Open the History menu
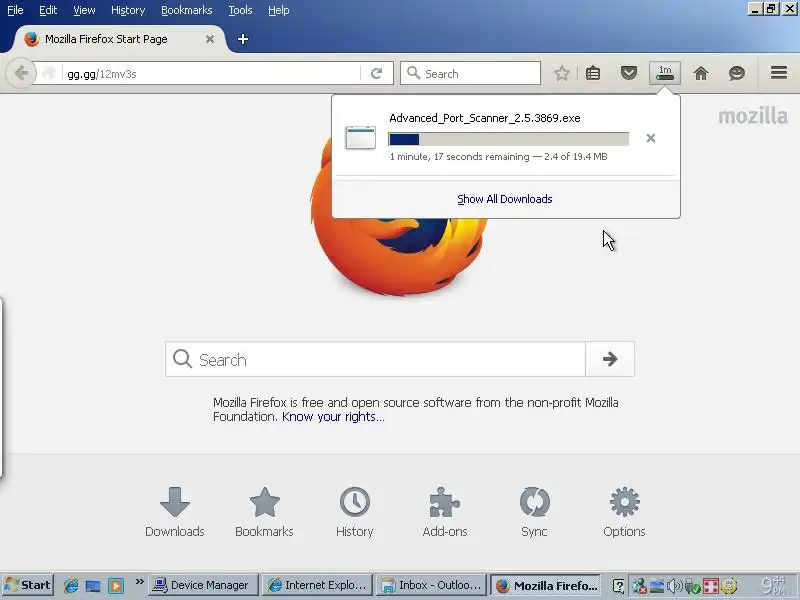Image resolution: width=800 pixels, height=600 pixels. (128, 10)
